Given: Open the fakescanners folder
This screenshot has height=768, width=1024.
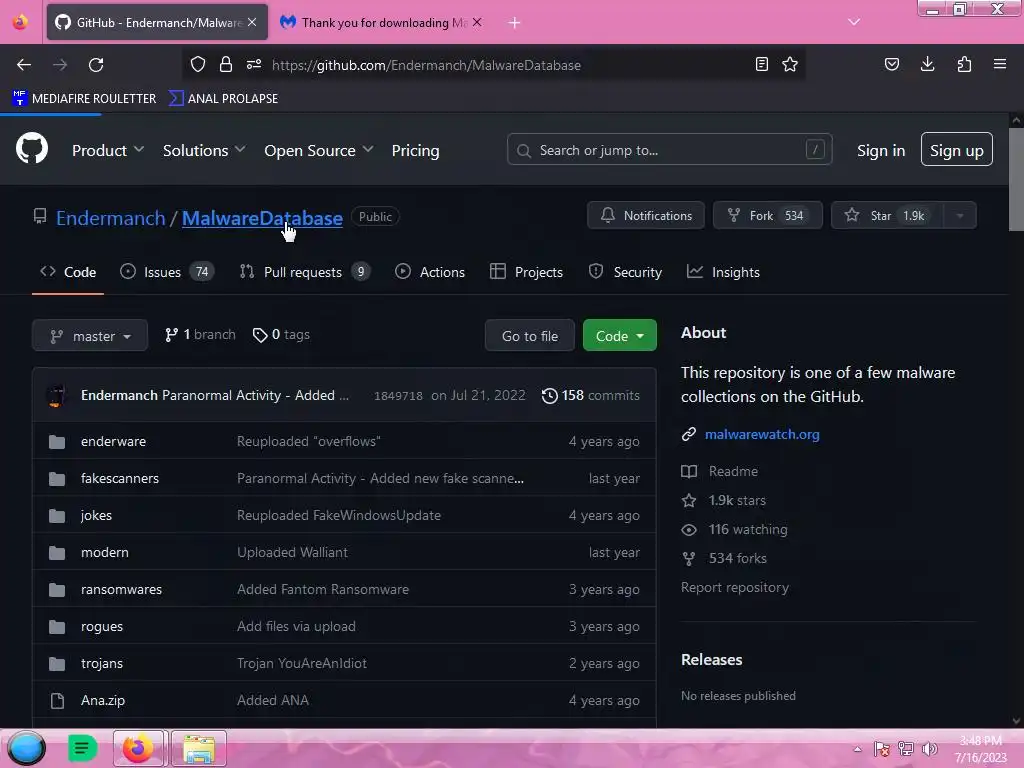Looking at the screenshot, I should point(120,479).
